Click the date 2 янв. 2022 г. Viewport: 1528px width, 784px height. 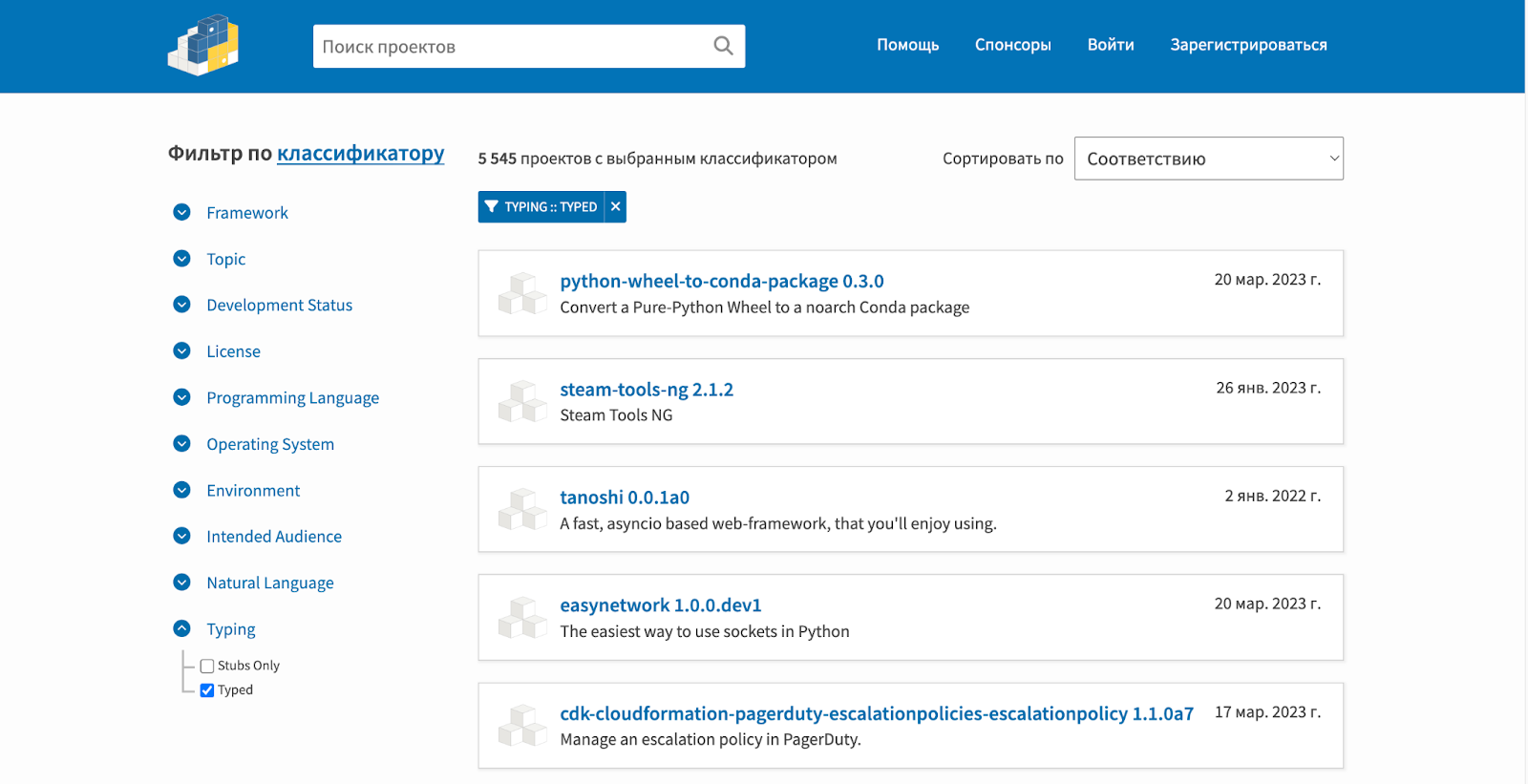[1273, 496]
